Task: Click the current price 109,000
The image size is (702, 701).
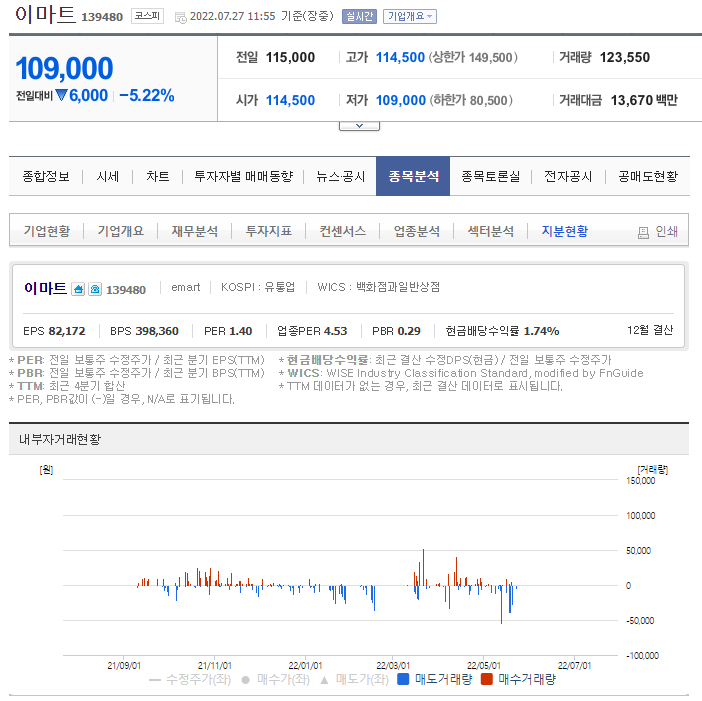Action: (x=64, y=68)
